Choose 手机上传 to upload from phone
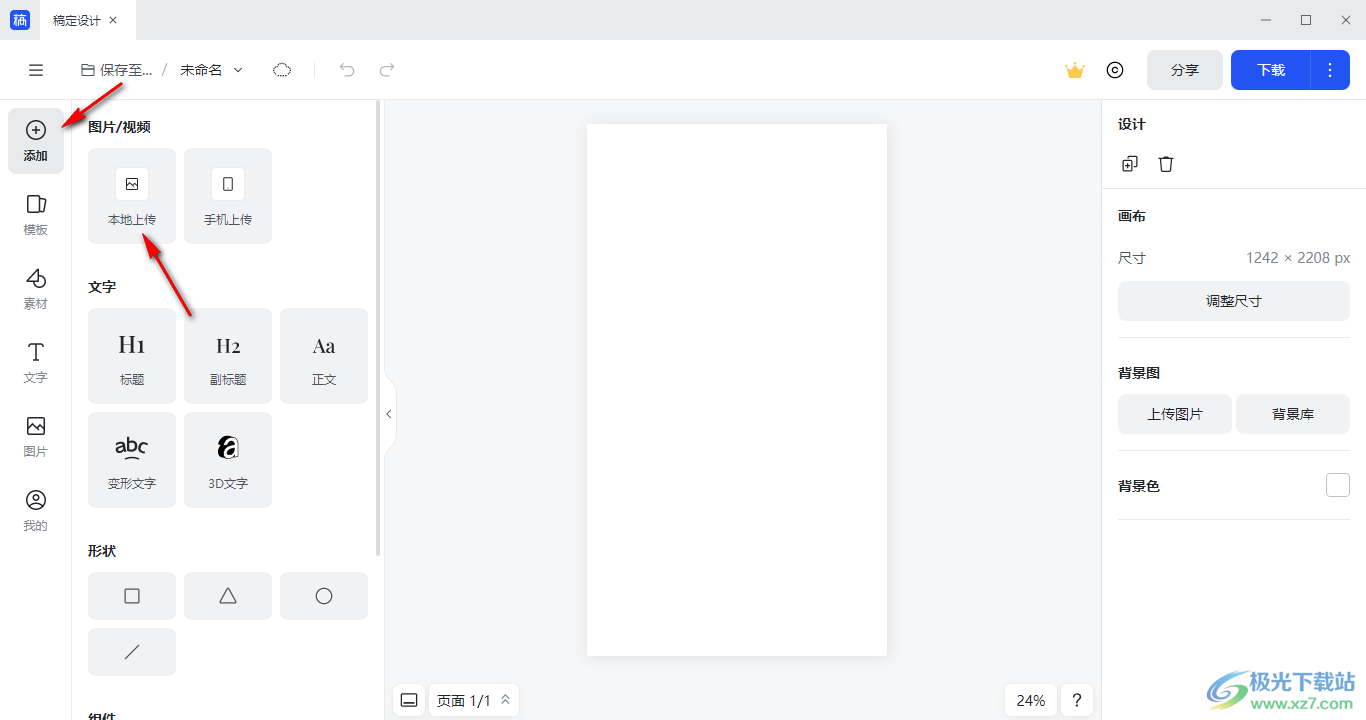This screenshot has width=1366, height=720. click(228, 196)
